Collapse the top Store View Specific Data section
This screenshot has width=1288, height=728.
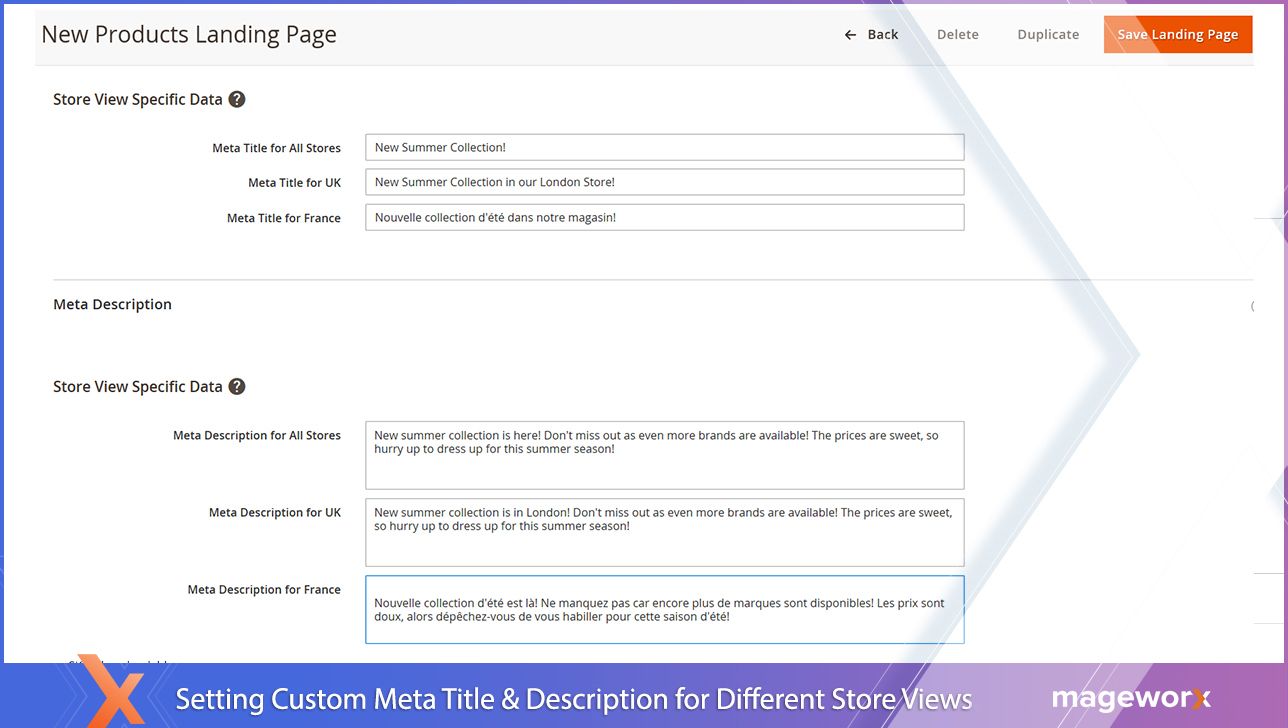tap(140, 99)
